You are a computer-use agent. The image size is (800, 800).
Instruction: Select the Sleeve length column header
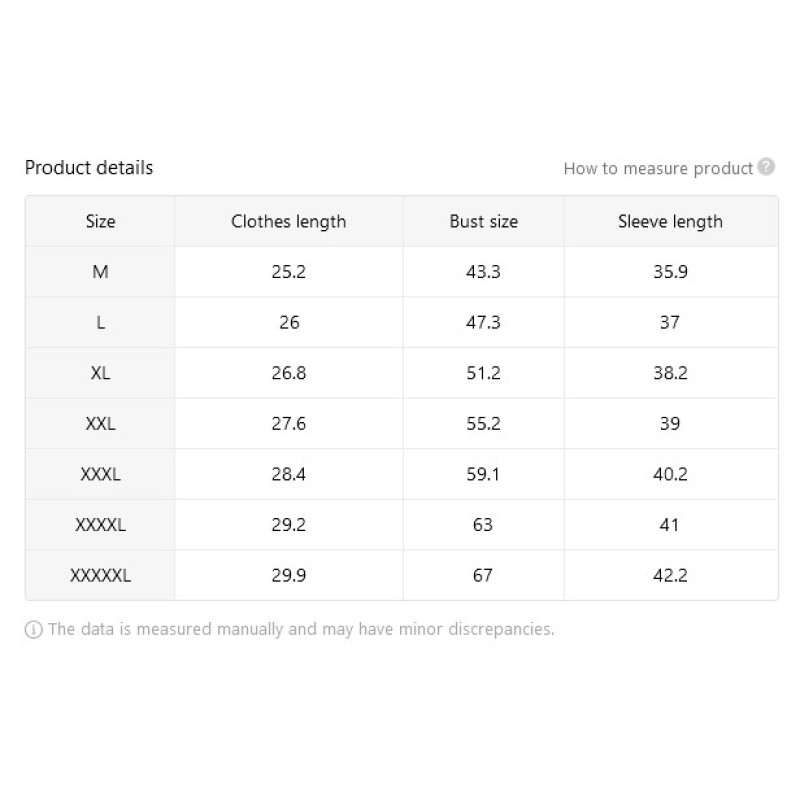tap(671, 221)
